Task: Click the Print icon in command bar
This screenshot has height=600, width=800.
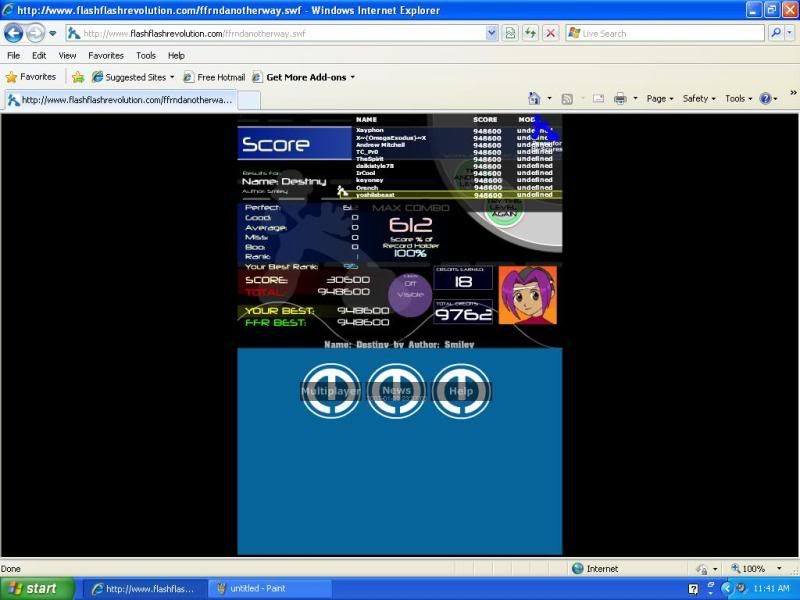Action: (620, 98)
